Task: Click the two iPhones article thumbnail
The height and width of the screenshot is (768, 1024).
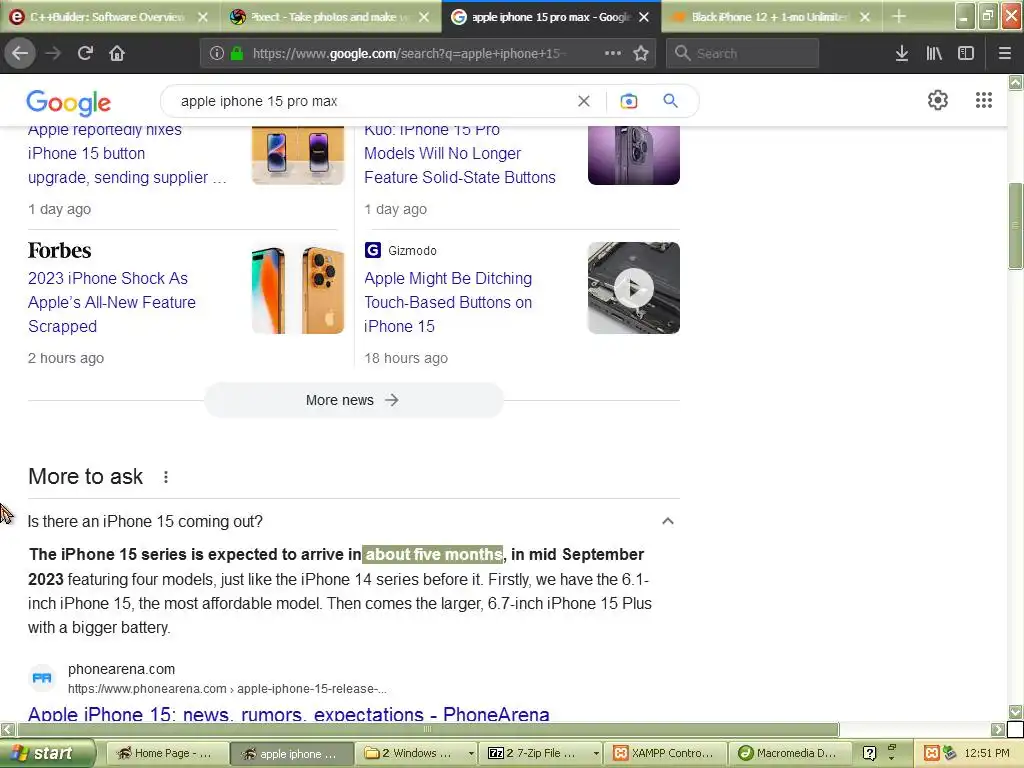Action: coord(298,155)
